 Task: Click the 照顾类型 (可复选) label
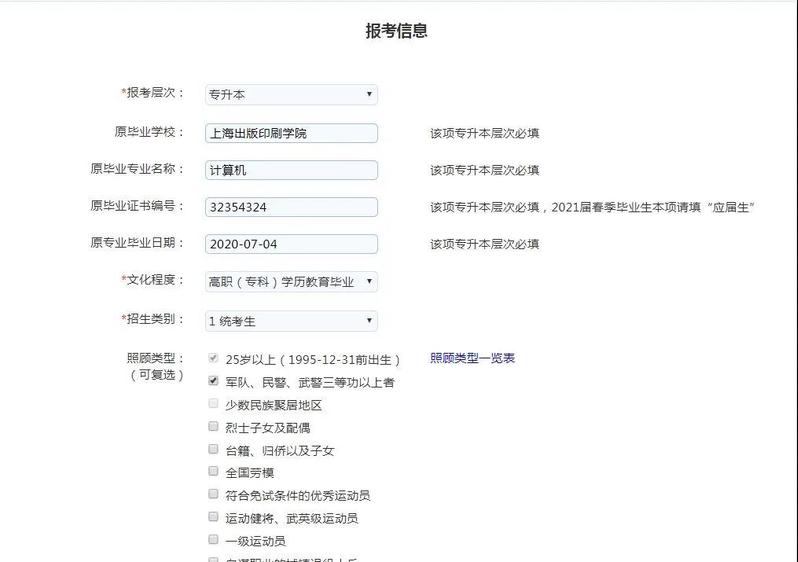coord(155,366)
